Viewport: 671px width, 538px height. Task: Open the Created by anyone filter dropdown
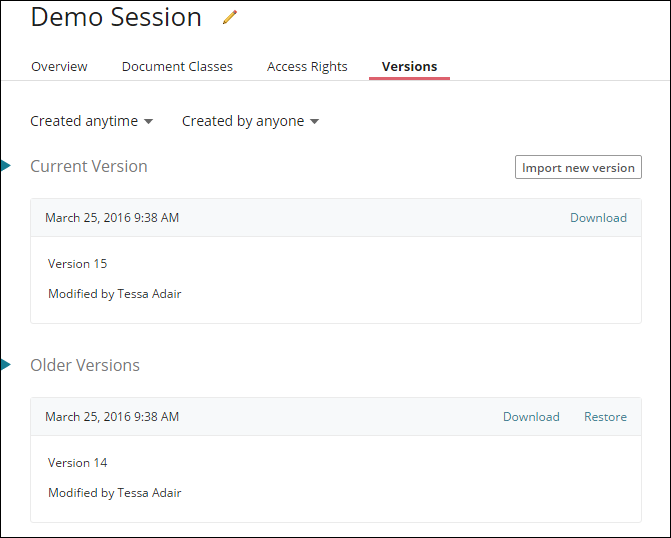click(x=250, y=121)
